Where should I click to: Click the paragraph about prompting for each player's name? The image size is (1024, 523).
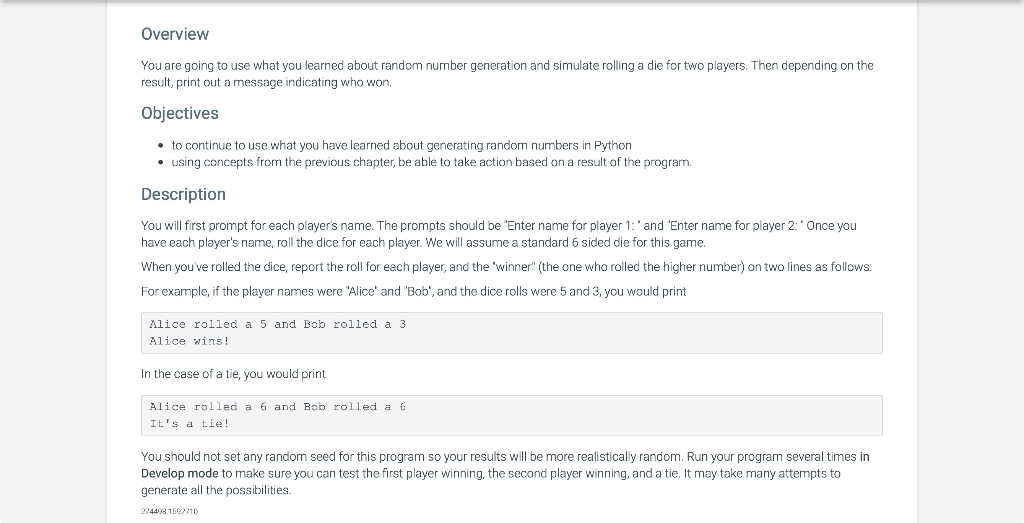(x=499, y=234)
